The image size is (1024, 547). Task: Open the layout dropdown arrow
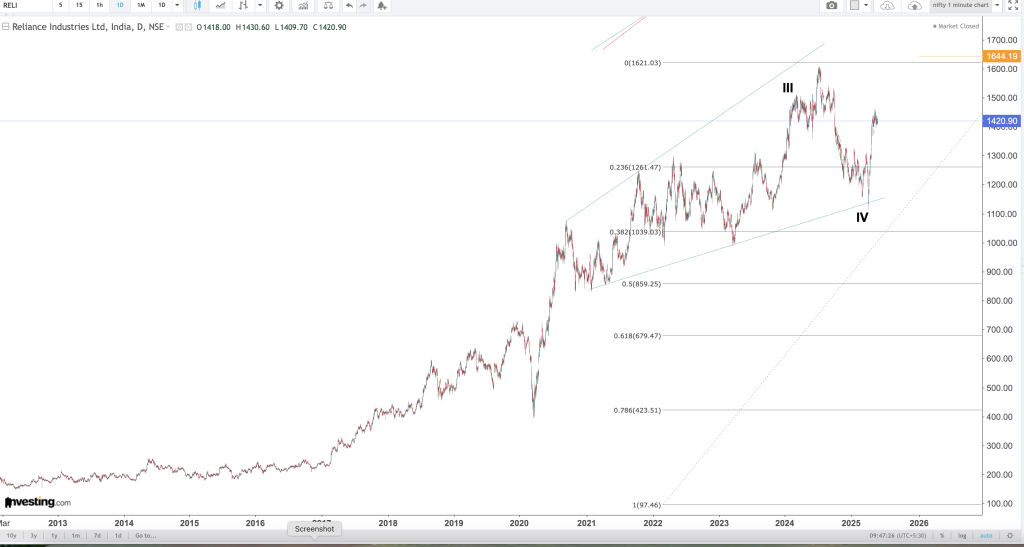coord(867,5)
